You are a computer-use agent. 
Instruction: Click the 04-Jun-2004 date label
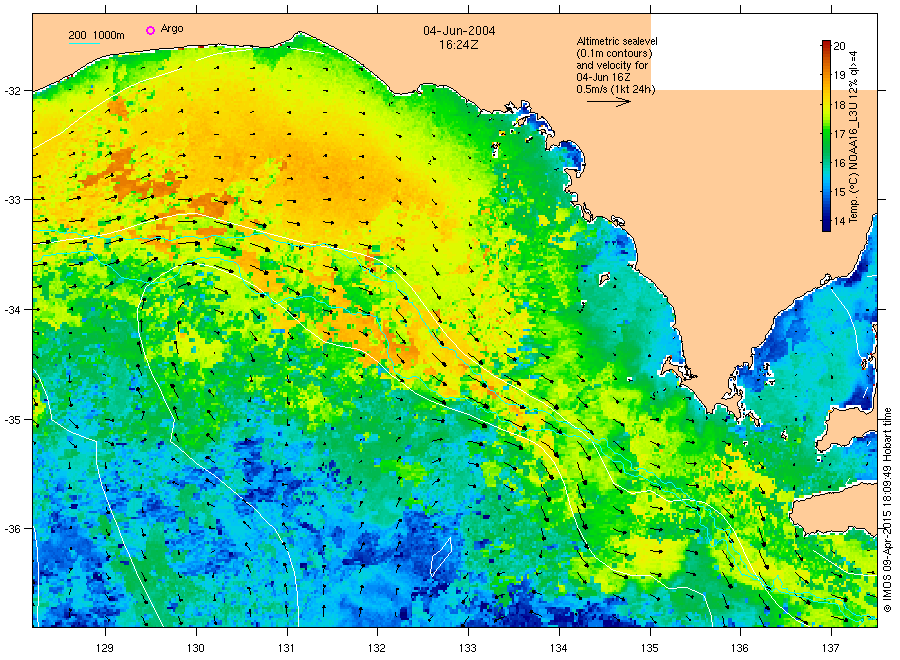[x=459, y=31]
